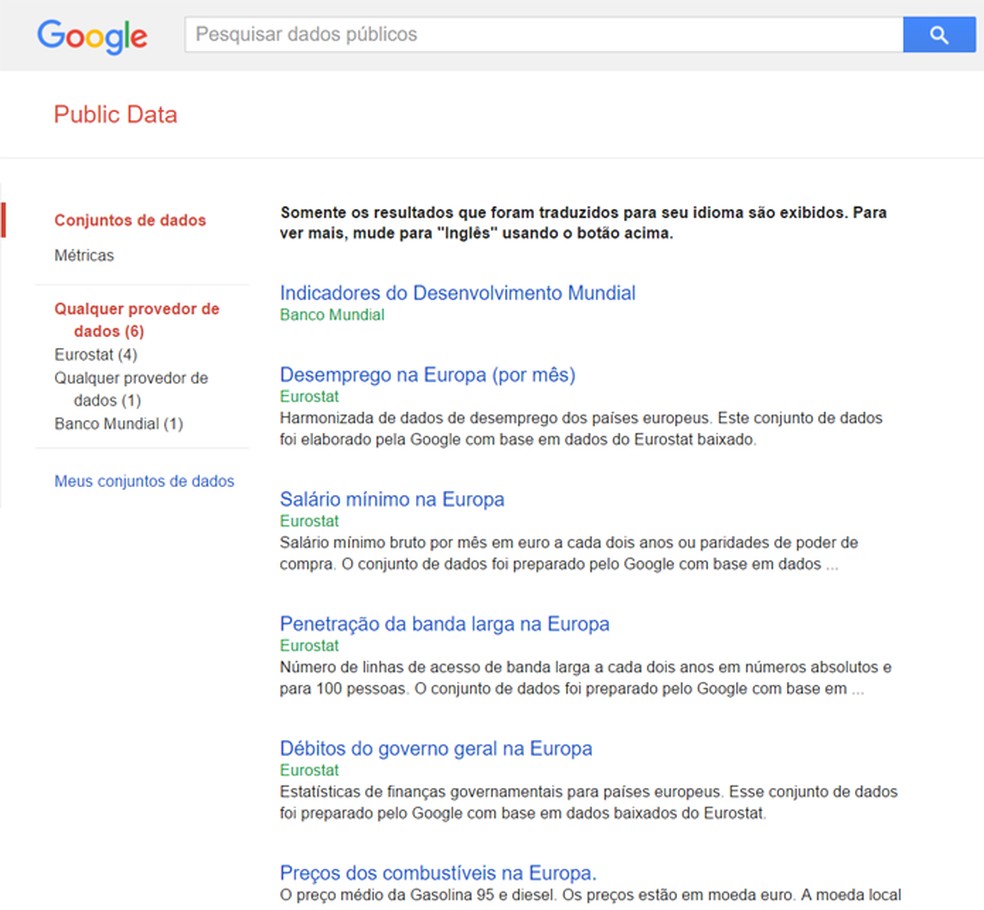Click description 'O preço médio da Gasolina 95'
Viewport: 984px width, 910px height.
(x=591, y=895)
